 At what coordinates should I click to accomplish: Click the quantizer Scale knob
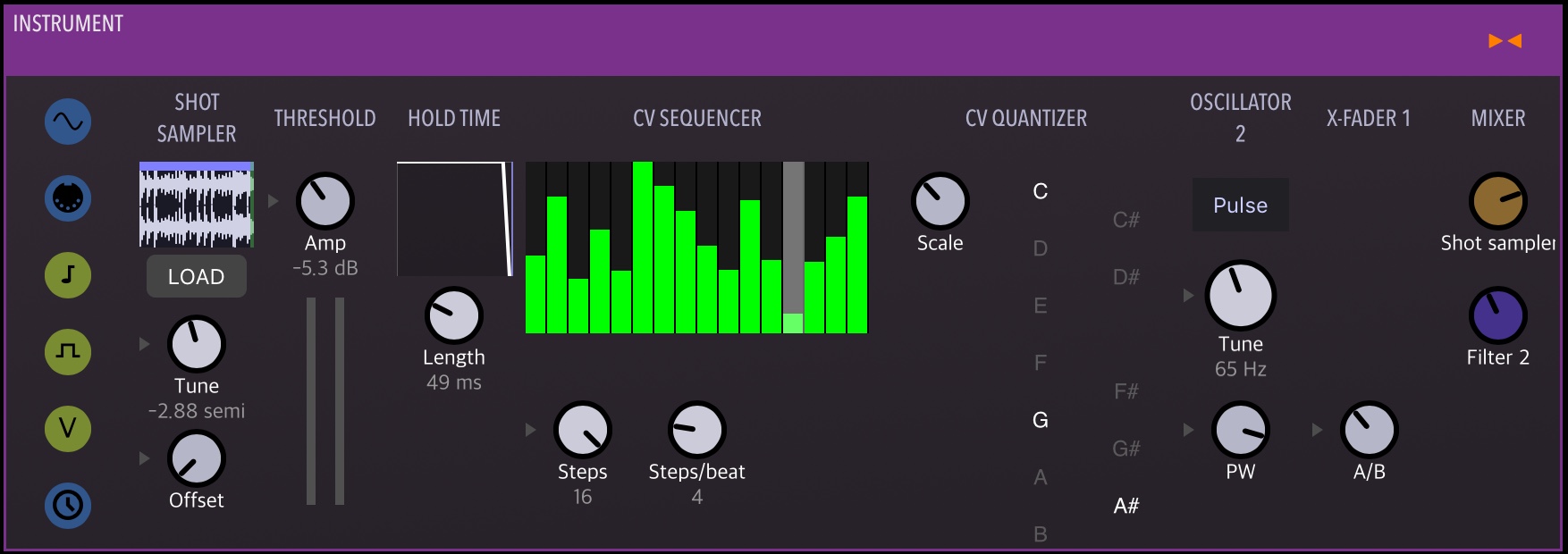click(940, 201)
